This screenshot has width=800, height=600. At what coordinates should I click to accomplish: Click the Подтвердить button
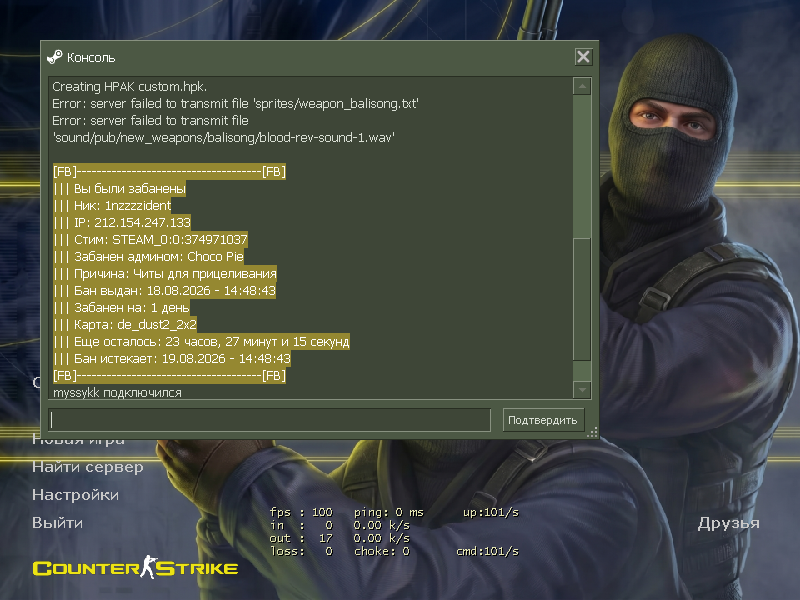(543, 420)
